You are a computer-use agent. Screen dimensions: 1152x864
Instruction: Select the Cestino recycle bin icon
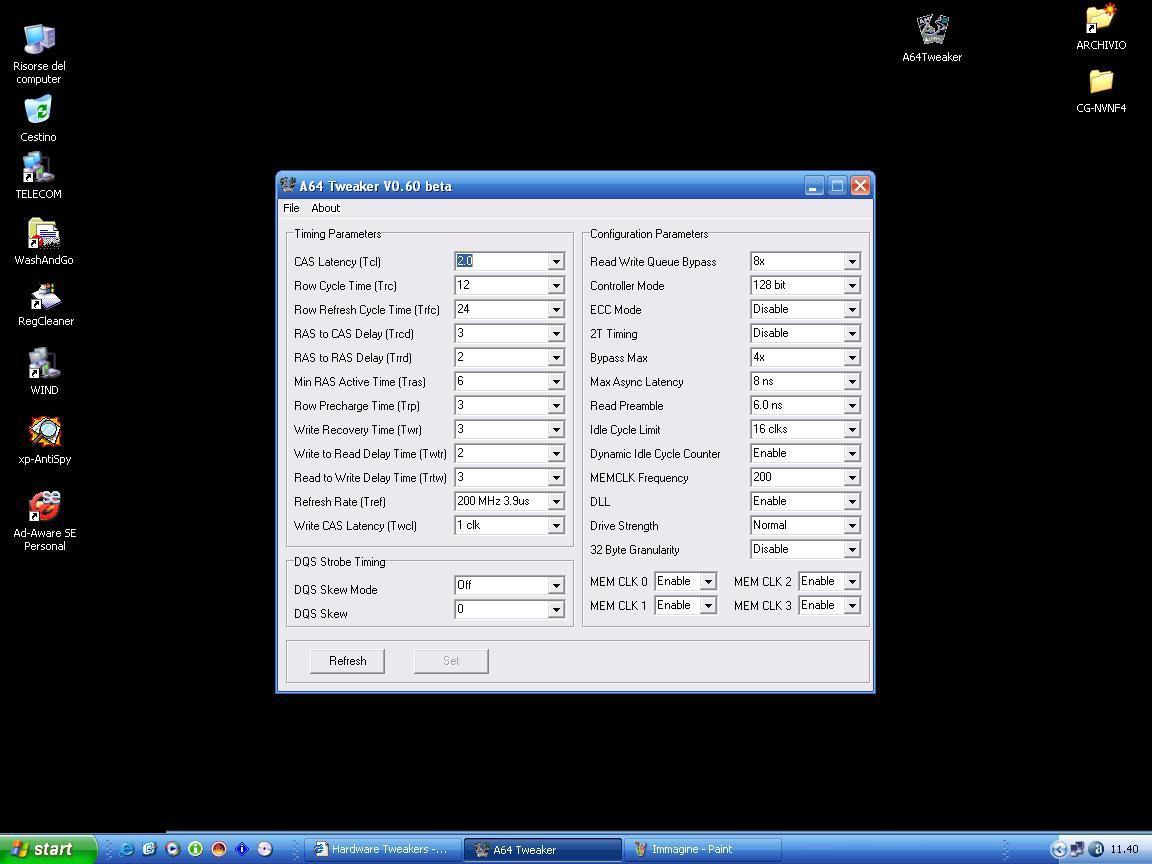(38, 119)
